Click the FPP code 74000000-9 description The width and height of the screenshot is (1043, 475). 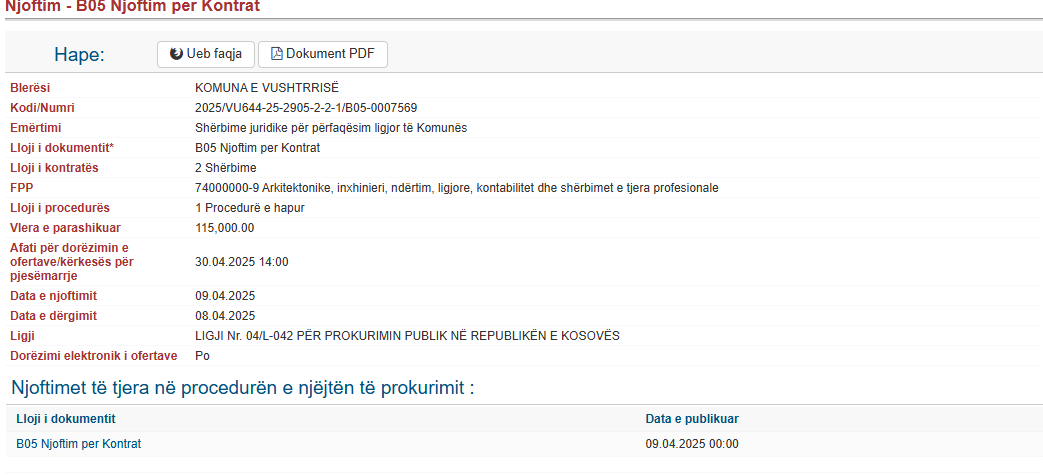tap(457, 188)
